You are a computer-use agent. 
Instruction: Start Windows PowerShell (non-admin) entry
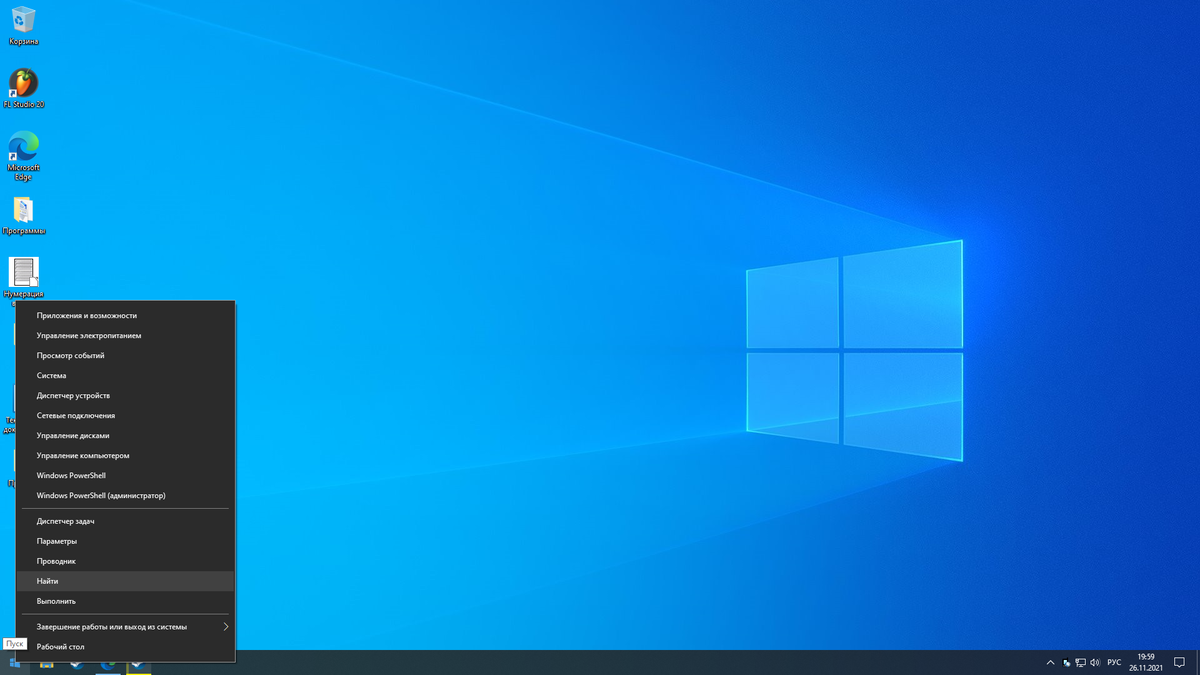(x=126, y=476)
